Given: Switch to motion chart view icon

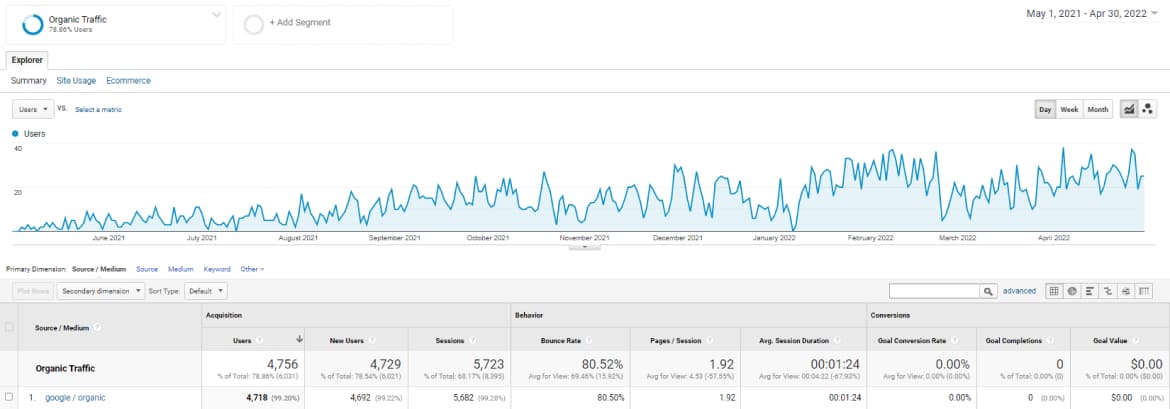Looking at the screenshot, I should click(x=1148, y=109).
